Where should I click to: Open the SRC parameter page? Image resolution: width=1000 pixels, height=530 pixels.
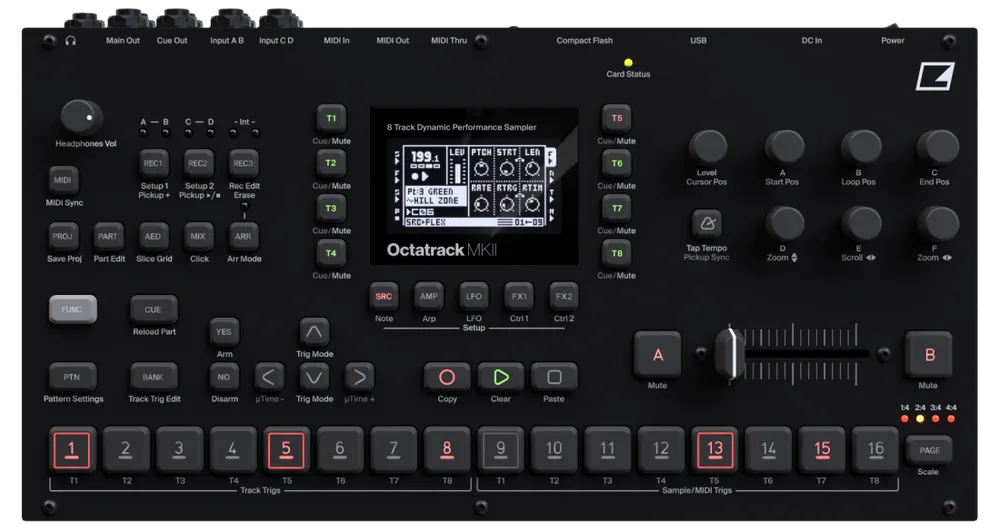click(383, 297)
